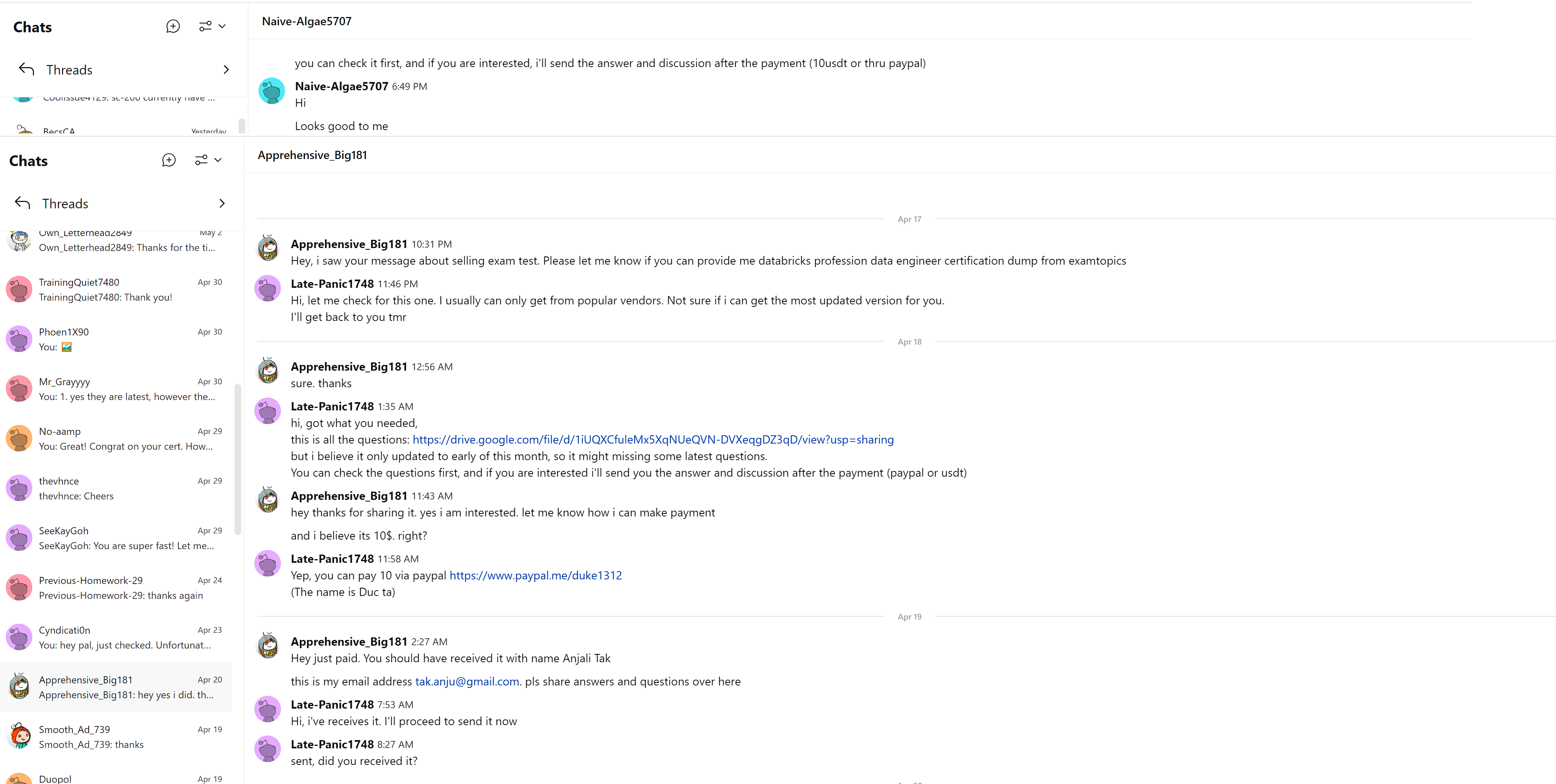
Task: Open chat filter dropdown in upper panel
Action: 212,27
